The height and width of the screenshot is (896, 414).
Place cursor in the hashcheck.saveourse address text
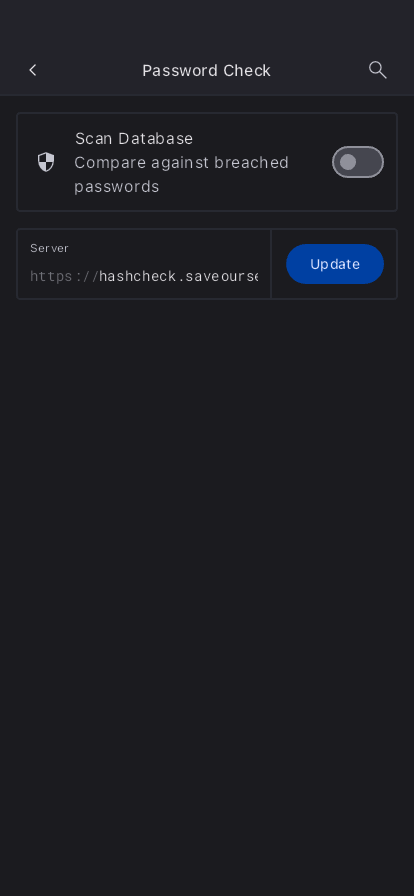click(178, 277)
